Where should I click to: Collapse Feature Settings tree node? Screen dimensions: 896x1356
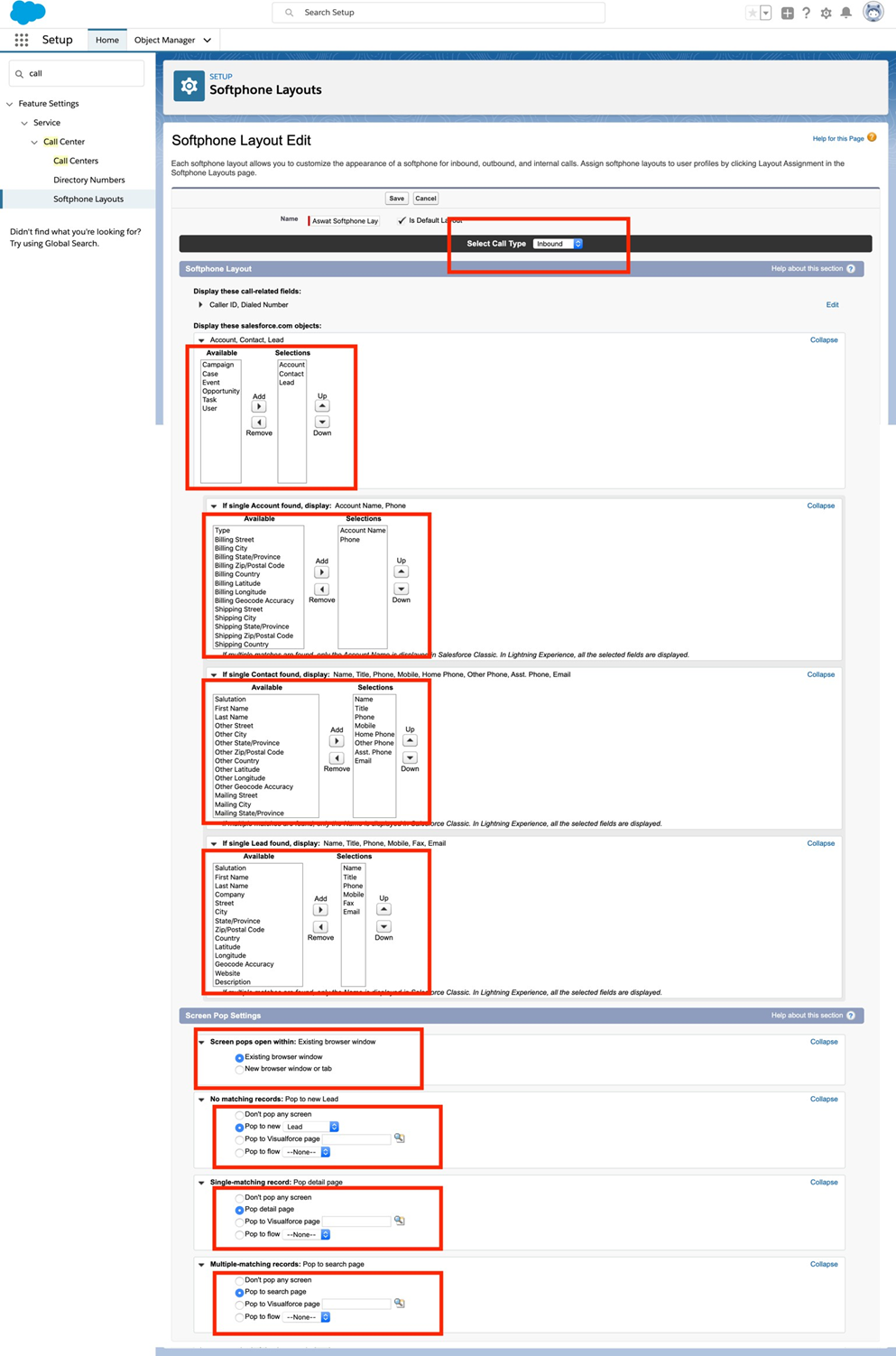pyautogui.click(x=10, y=104)
